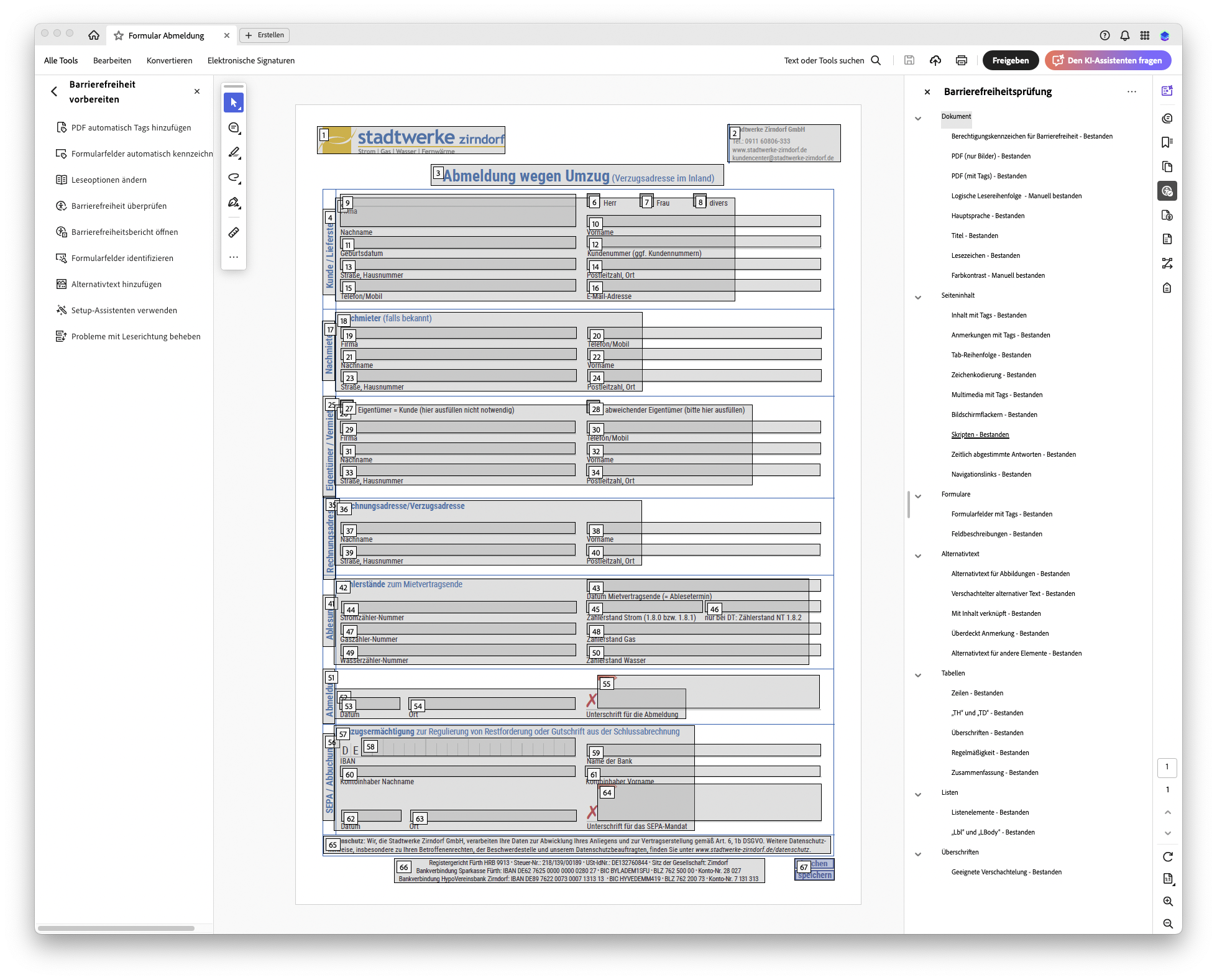The height and width of the screenshot is (980, 1217).
Task: Click the print icon
Action: coord(961,60)
